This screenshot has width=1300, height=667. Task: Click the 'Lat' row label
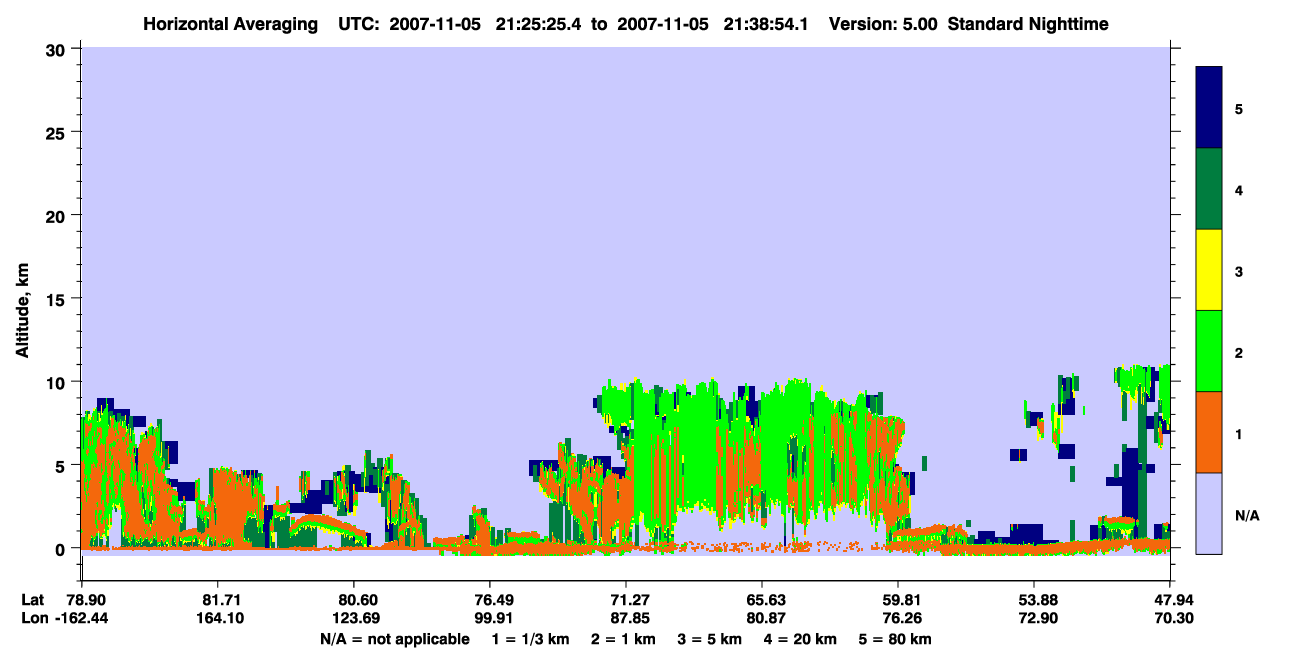point(32,600)
